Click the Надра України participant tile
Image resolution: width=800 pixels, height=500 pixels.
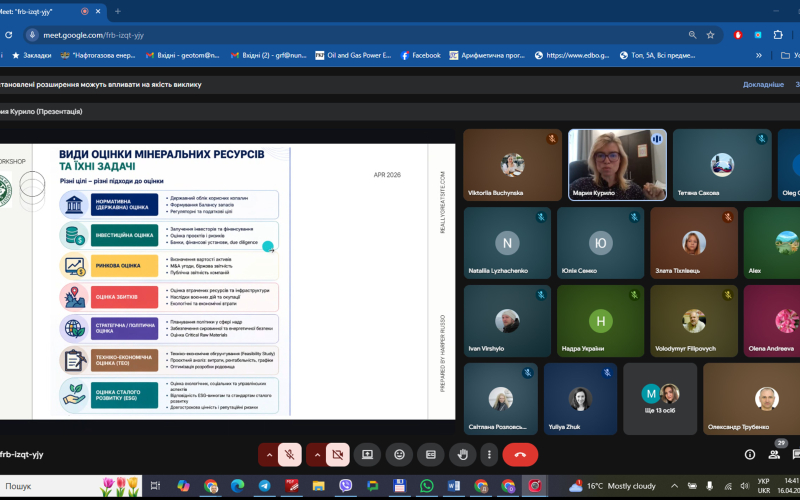(x=601, y=321)
